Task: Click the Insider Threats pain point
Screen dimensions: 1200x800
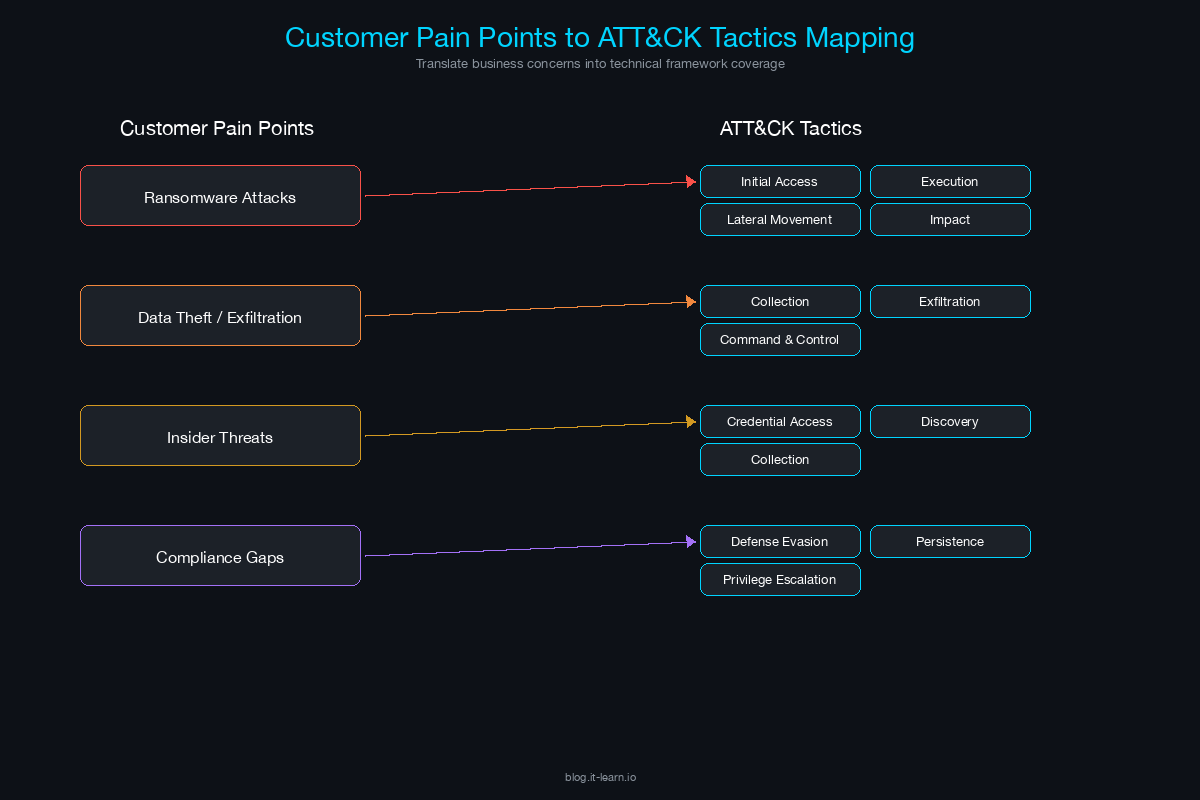Action: pos(220,435)
